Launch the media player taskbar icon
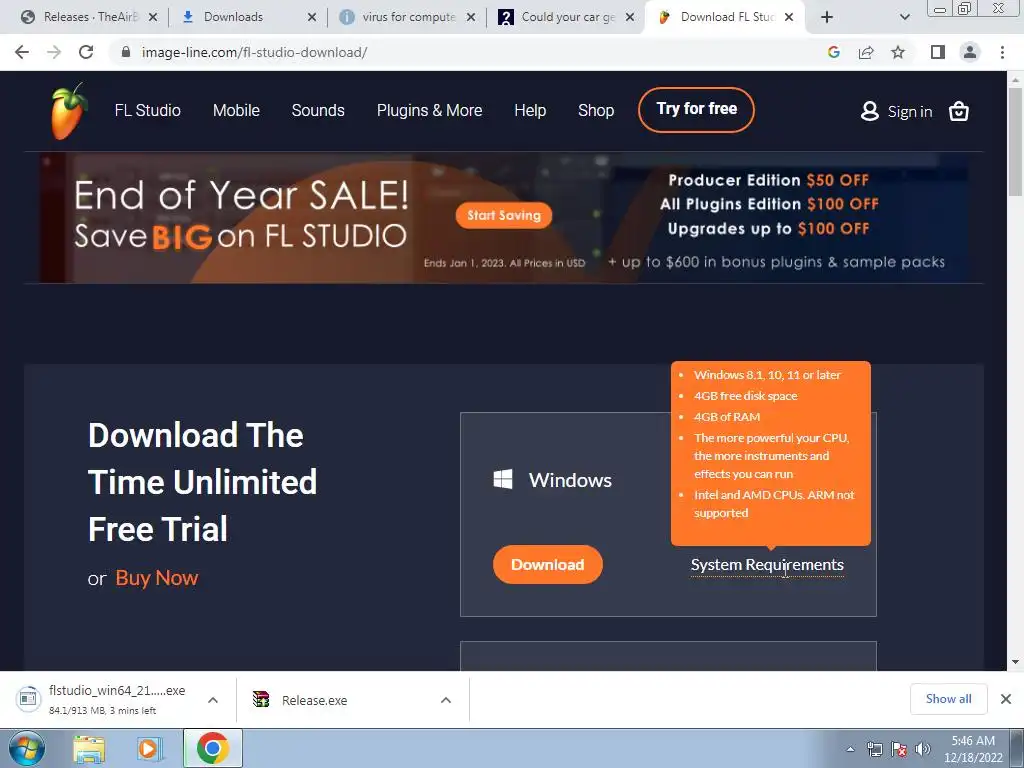This screenshot has width=1024, height=768. click(x=149, y=749)
